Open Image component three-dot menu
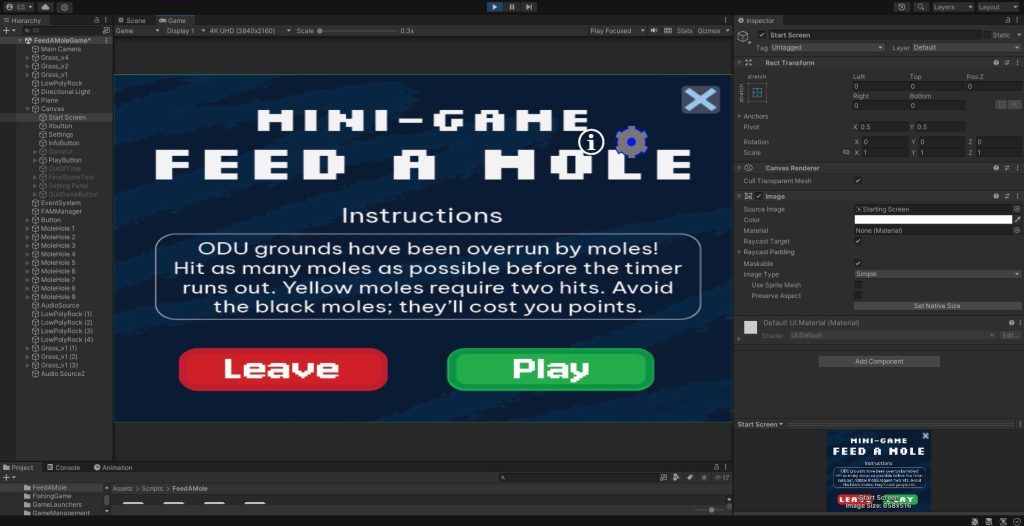The image size is (1024, 526). point(1017,196)
